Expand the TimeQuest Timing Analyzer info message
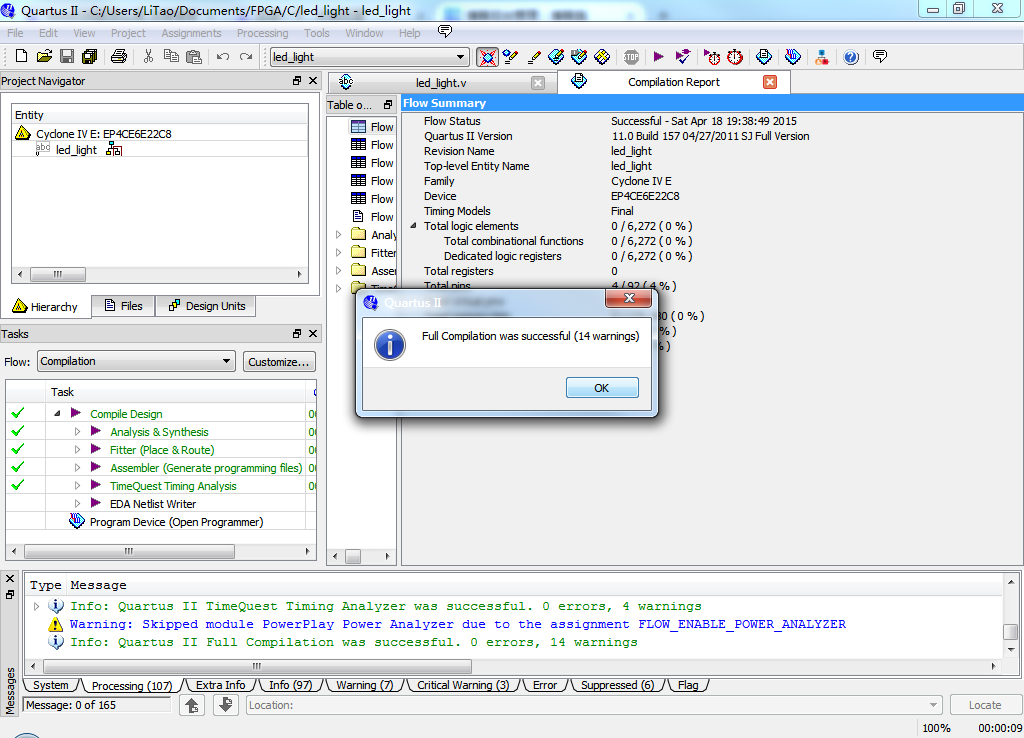 [x=37, y=606]
